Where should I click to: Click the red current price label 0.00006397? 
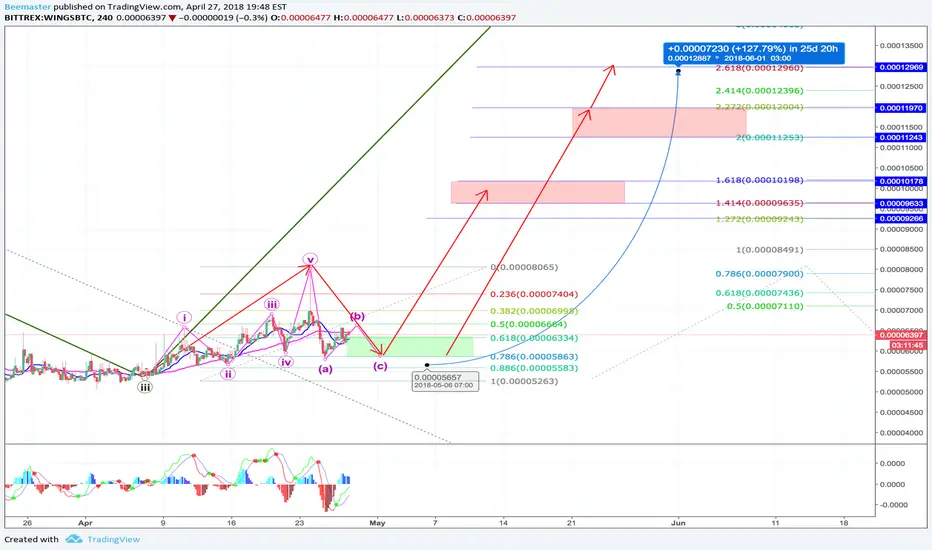(x=900, y=335)
